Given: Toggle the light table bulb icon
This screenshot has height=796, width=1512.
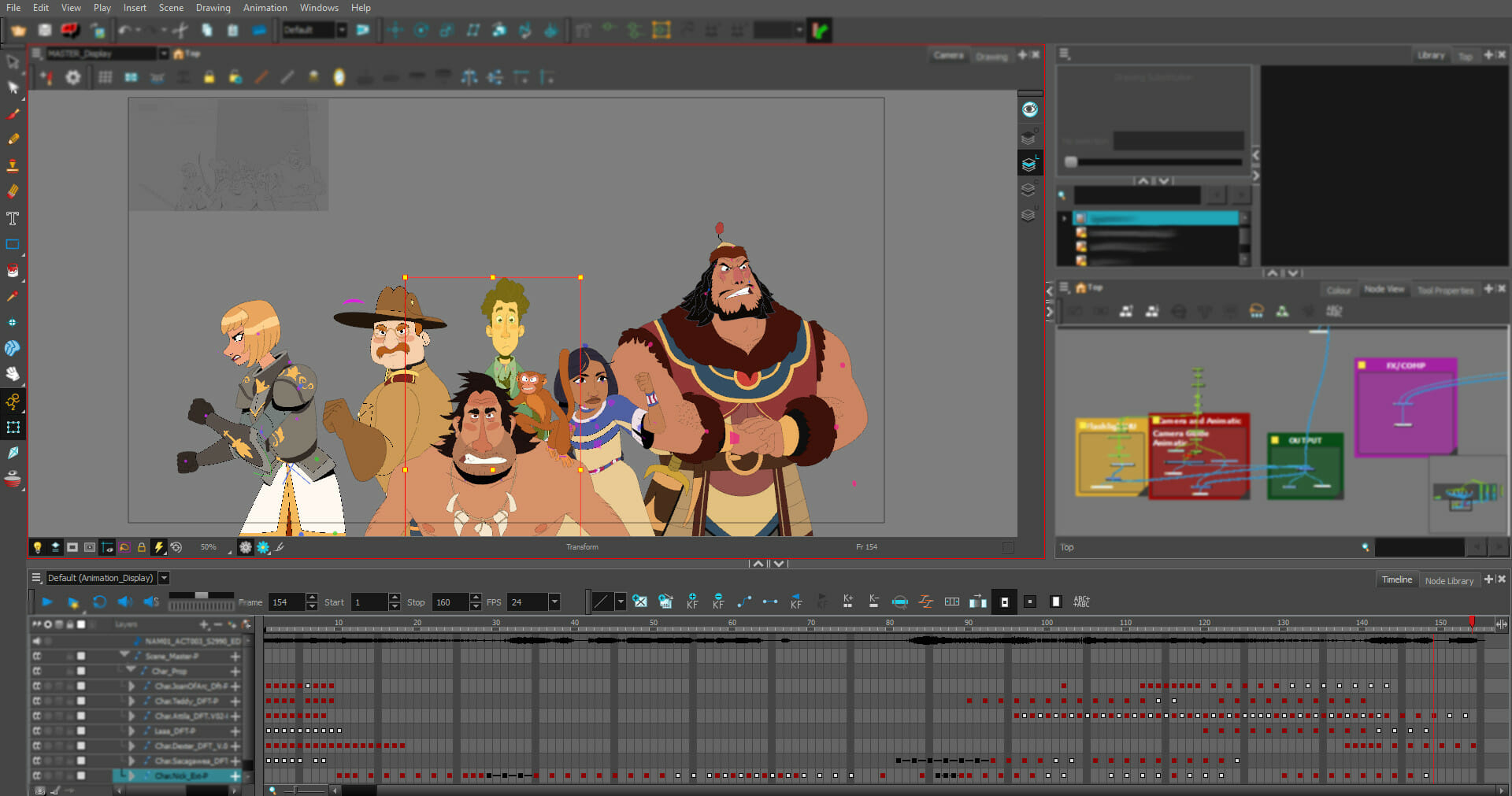Looking at the screenshot, I should (38, 547).
